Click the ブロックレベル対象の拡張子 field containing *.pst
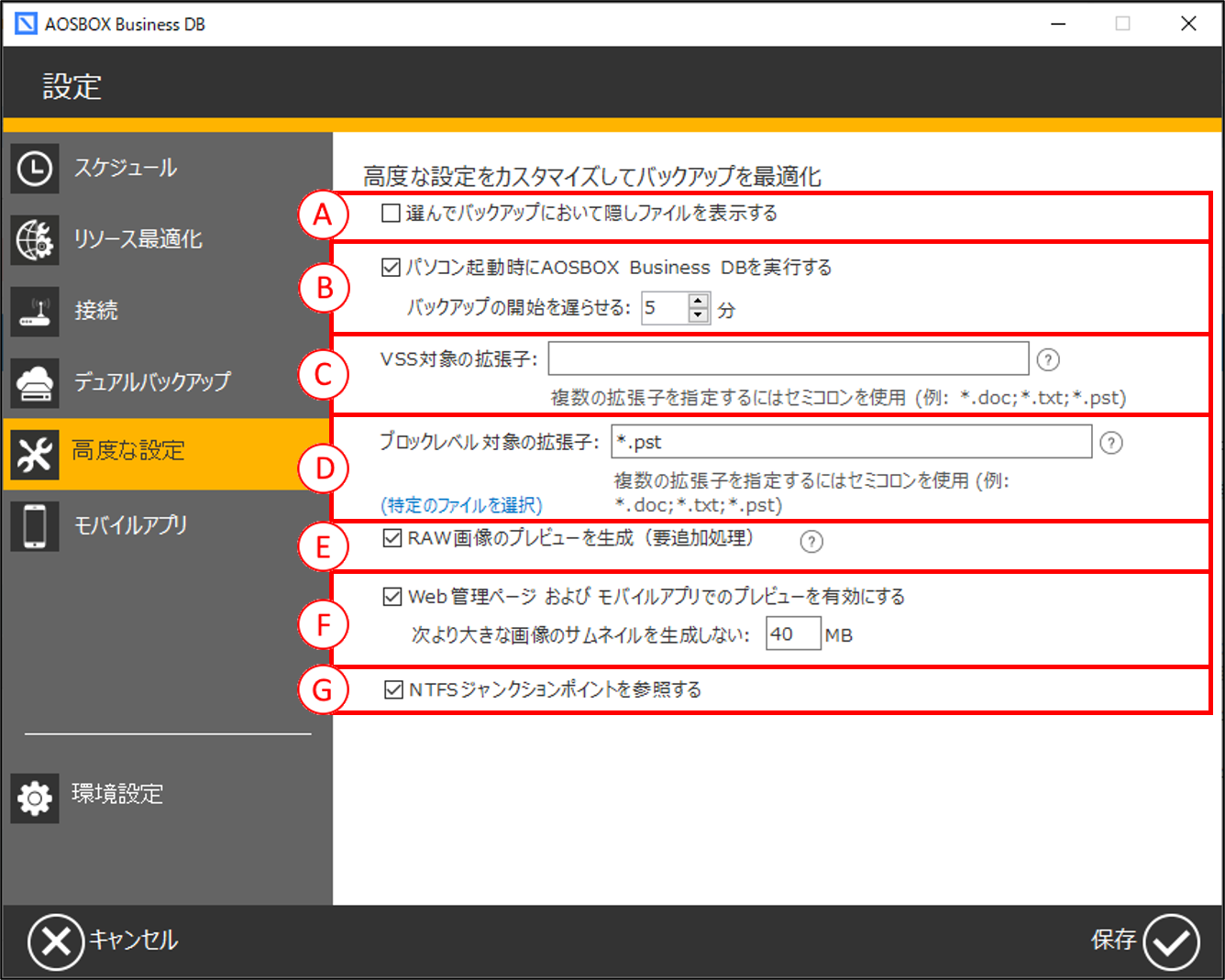 coord(852,441)
